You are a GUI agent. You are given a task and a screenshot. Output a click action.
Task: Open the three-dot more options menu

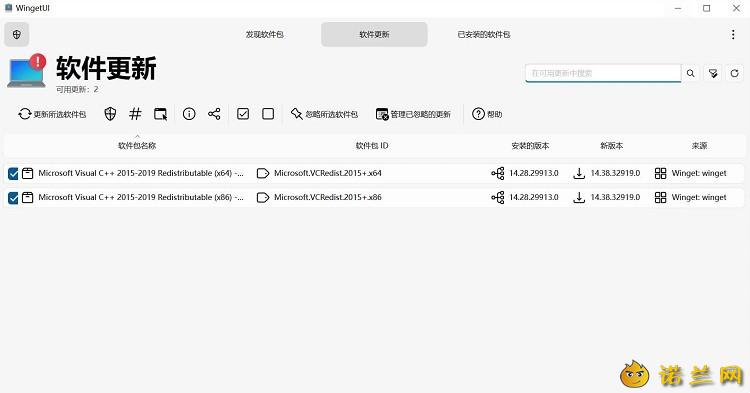click(x=733, y=34)
